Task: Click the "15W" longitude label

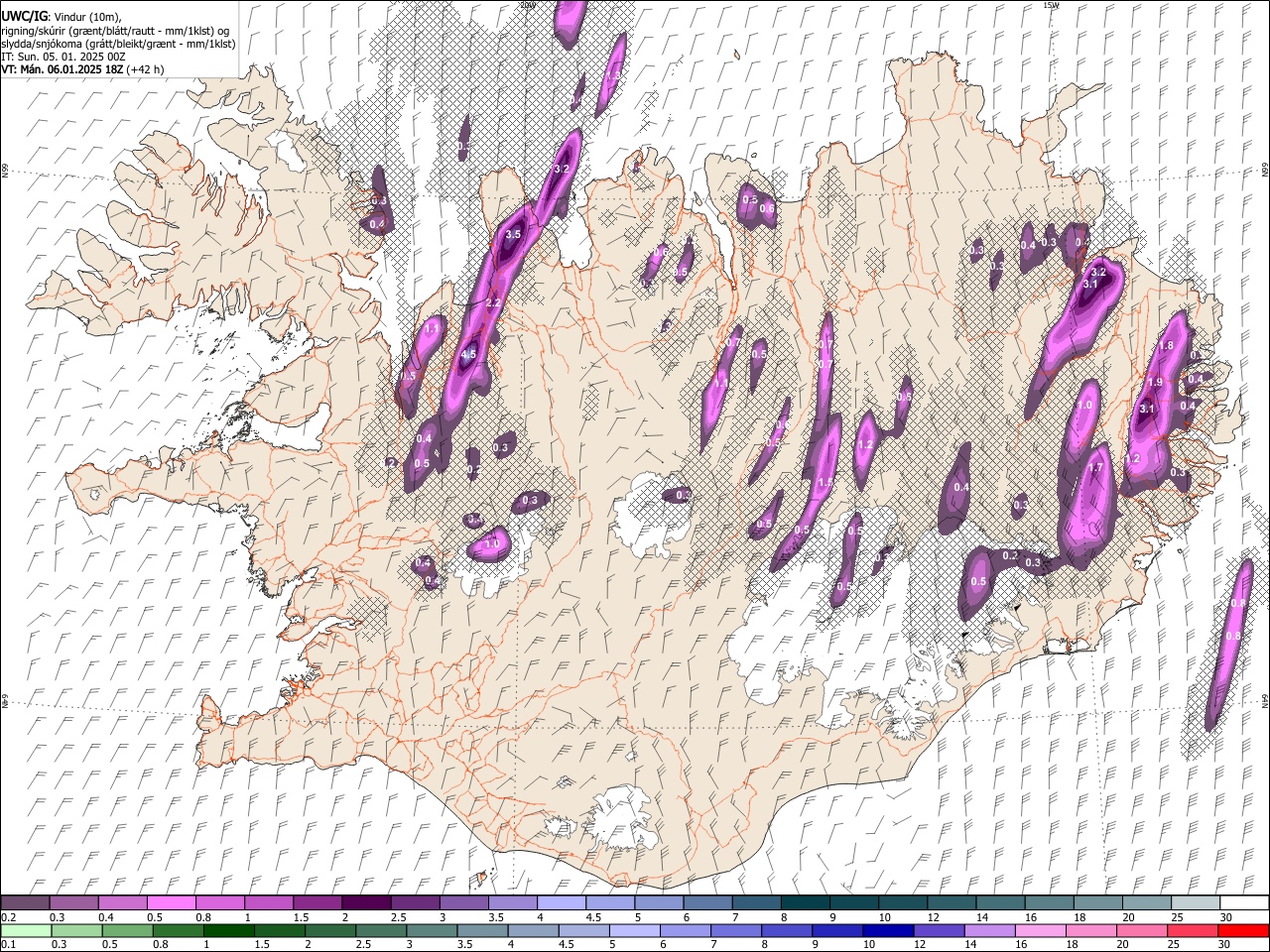Action: [1051, 4]
